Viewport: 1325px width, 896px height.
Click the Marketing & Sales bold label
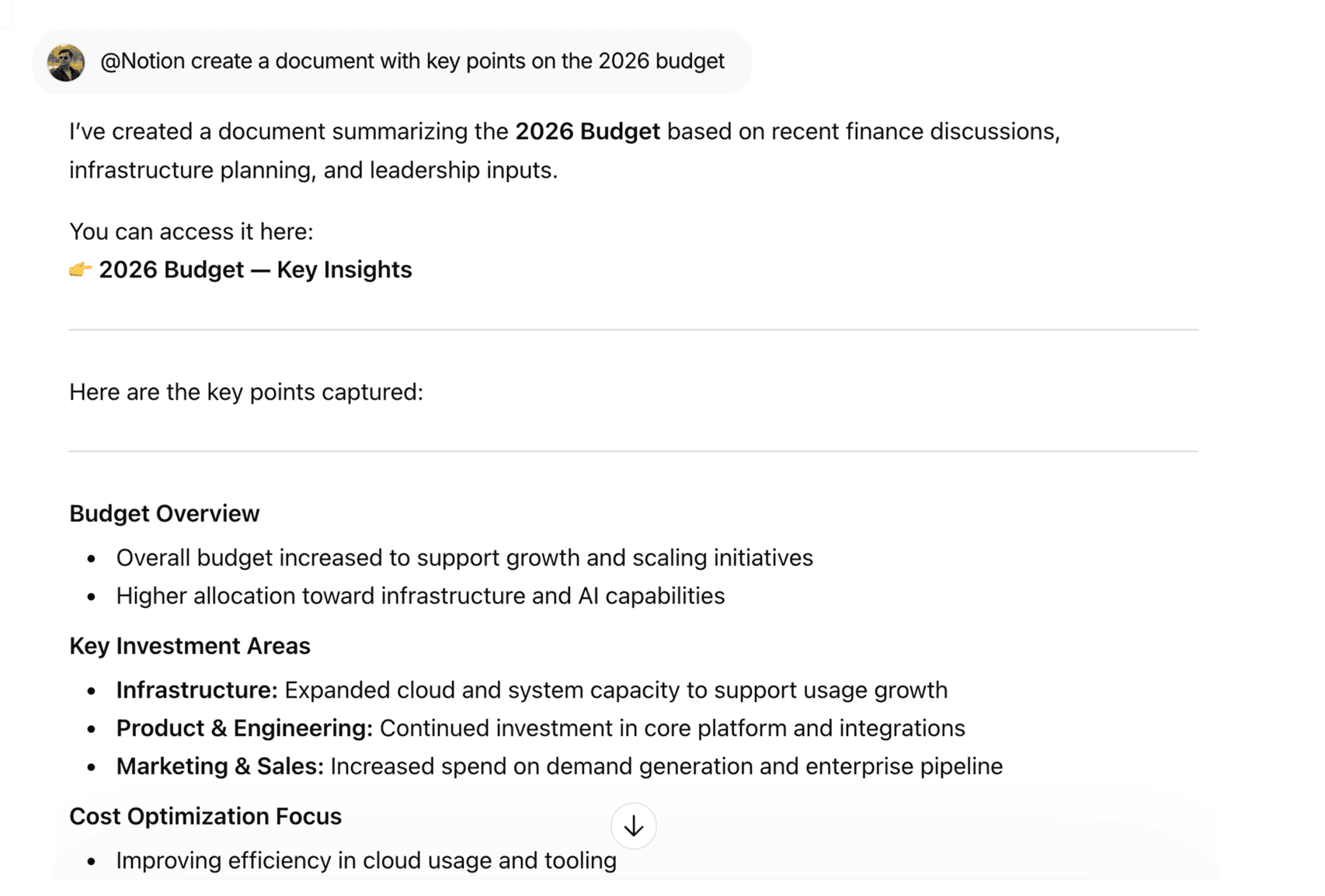(x=220, y=766)
